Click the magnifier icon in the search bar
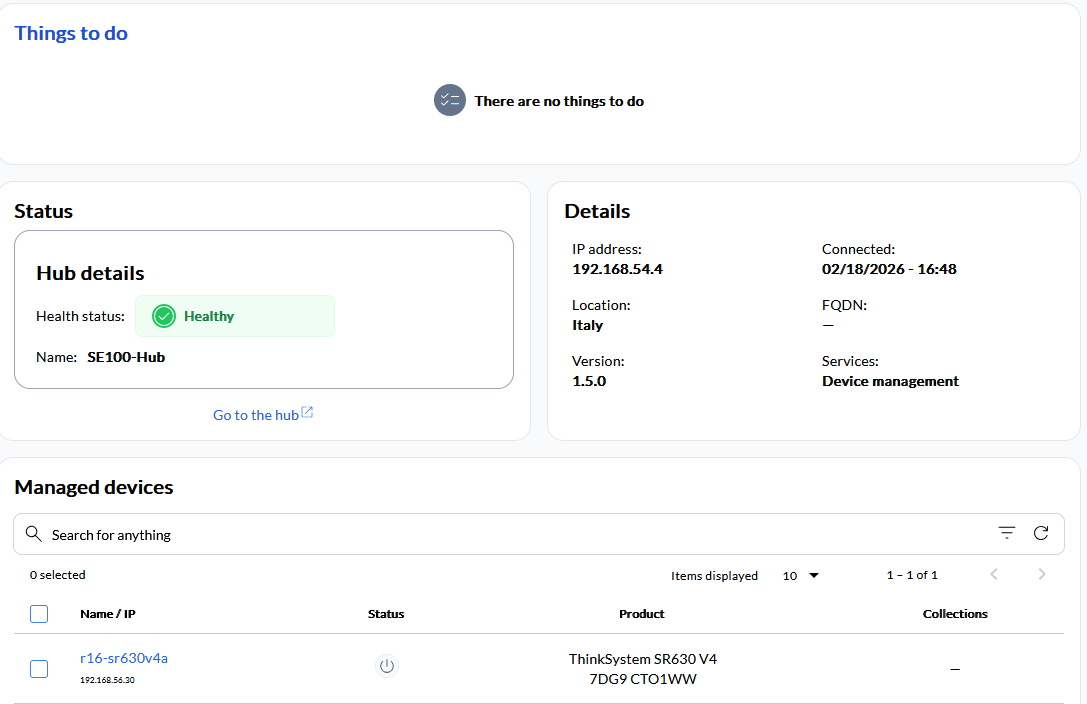The width and height of the screenshot is (1087, 704). (x=34, y=534)
